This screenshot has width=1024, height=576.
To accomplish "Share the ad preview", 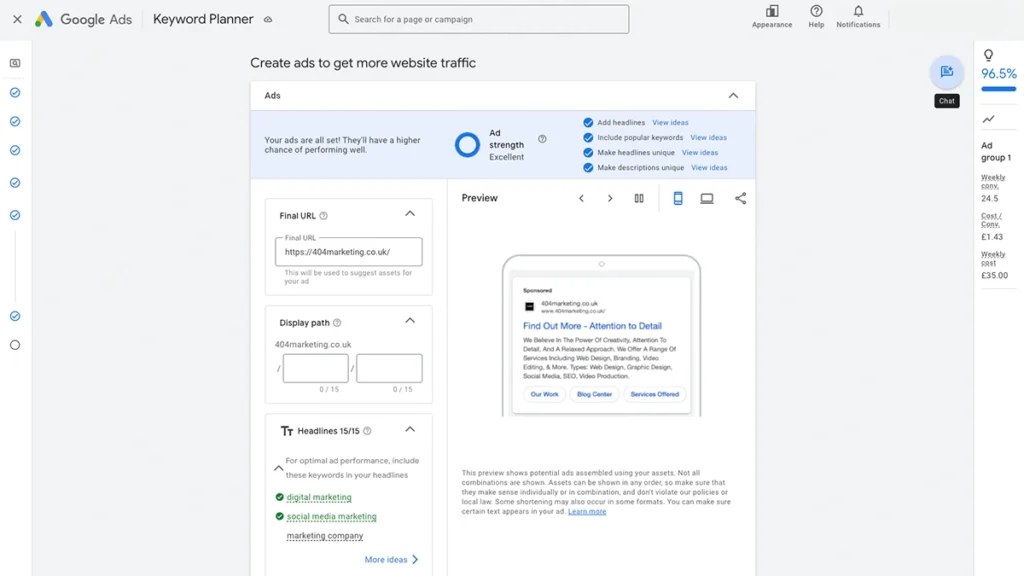I will point(740,199).
